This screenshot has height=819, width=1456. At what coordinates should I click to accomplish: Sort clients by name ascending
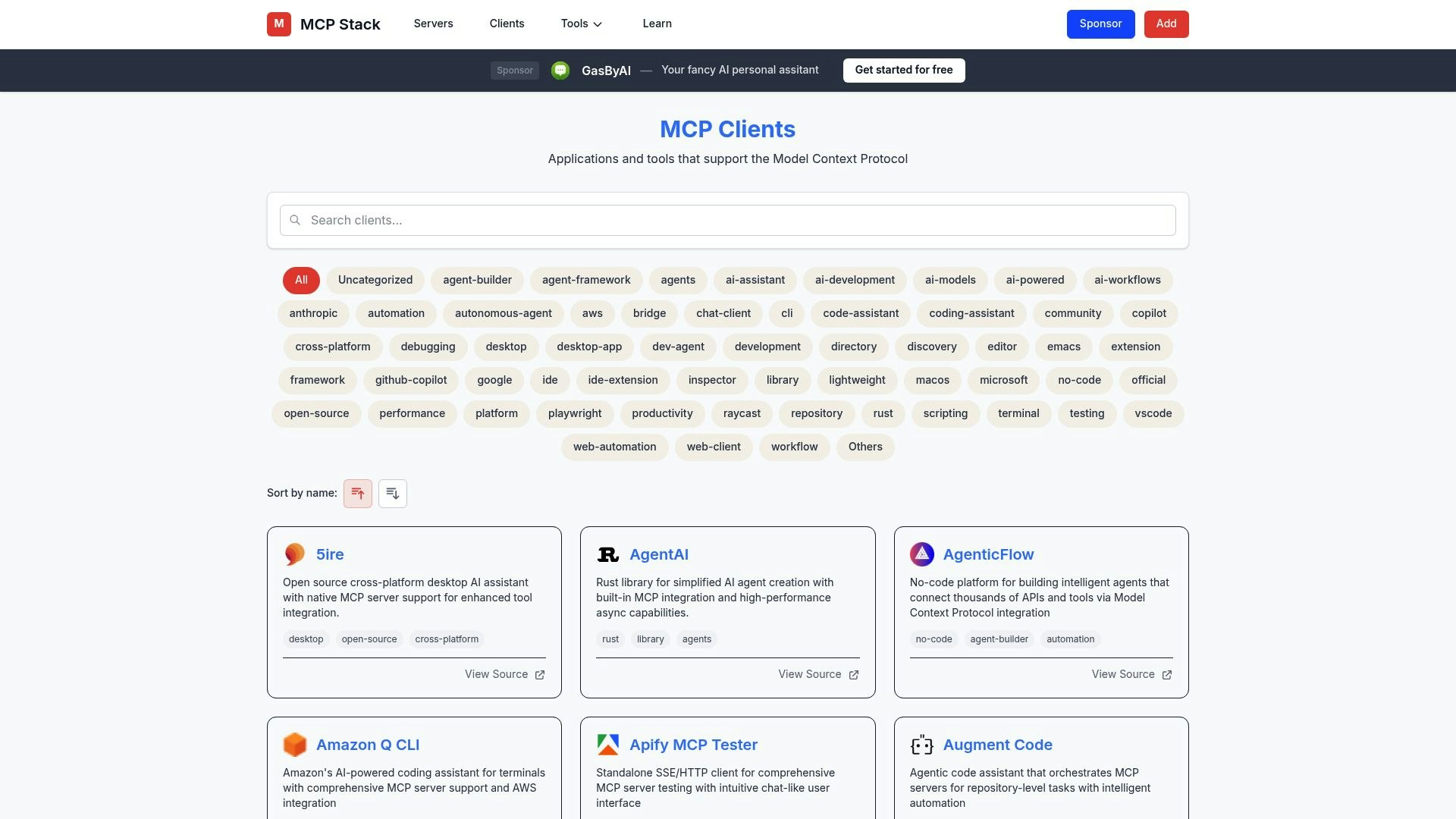click(358, 494)
